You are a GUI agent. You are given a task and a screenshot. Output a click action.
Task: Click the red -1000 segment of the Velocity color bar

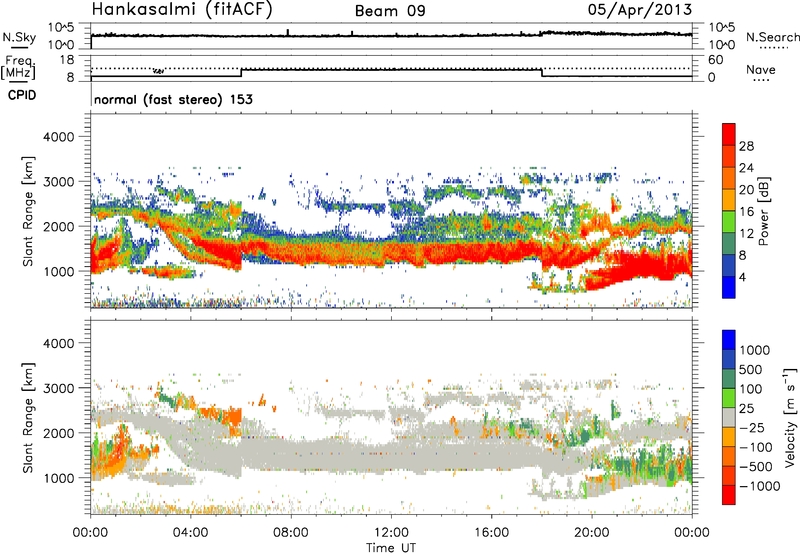click(729, 495)
